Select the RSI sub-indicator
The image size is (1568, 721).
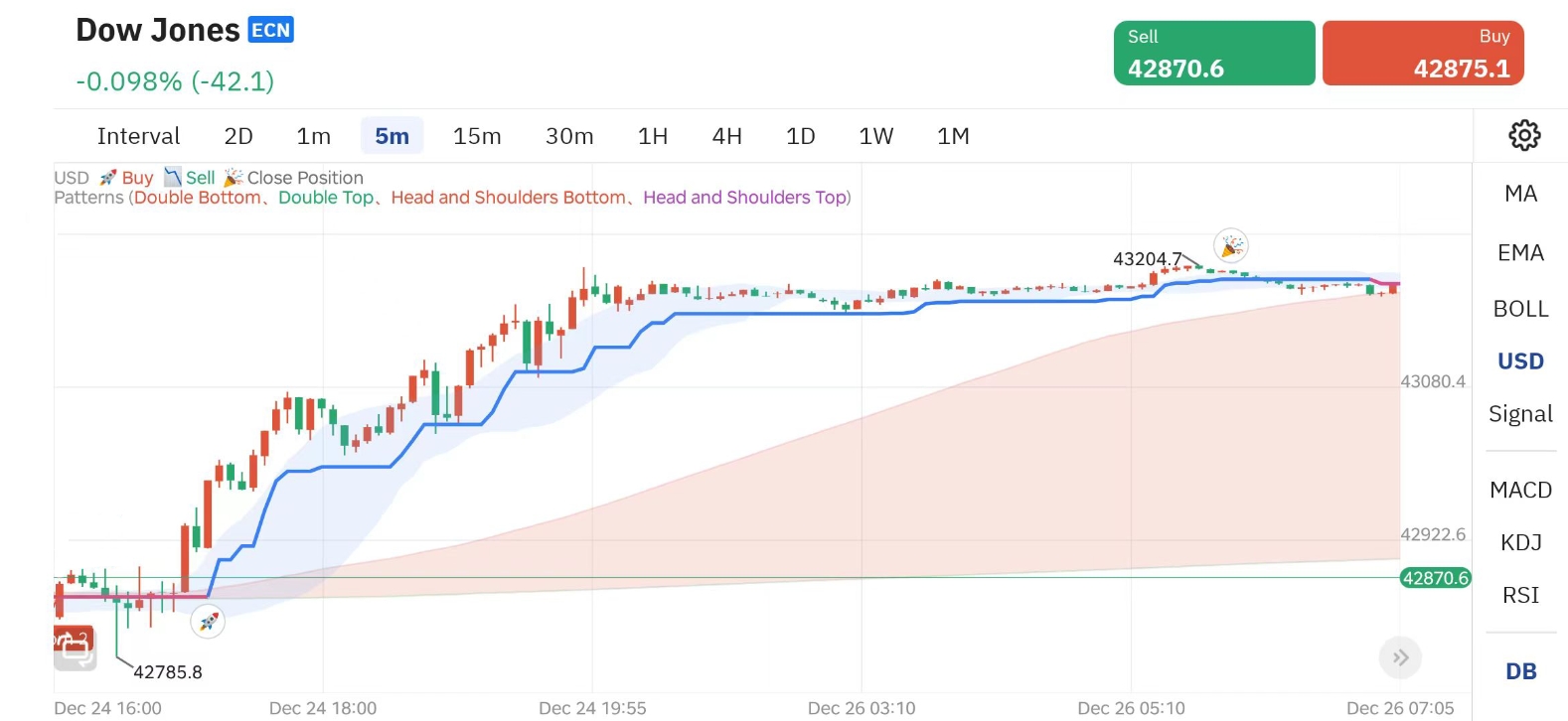[1520, 595]
